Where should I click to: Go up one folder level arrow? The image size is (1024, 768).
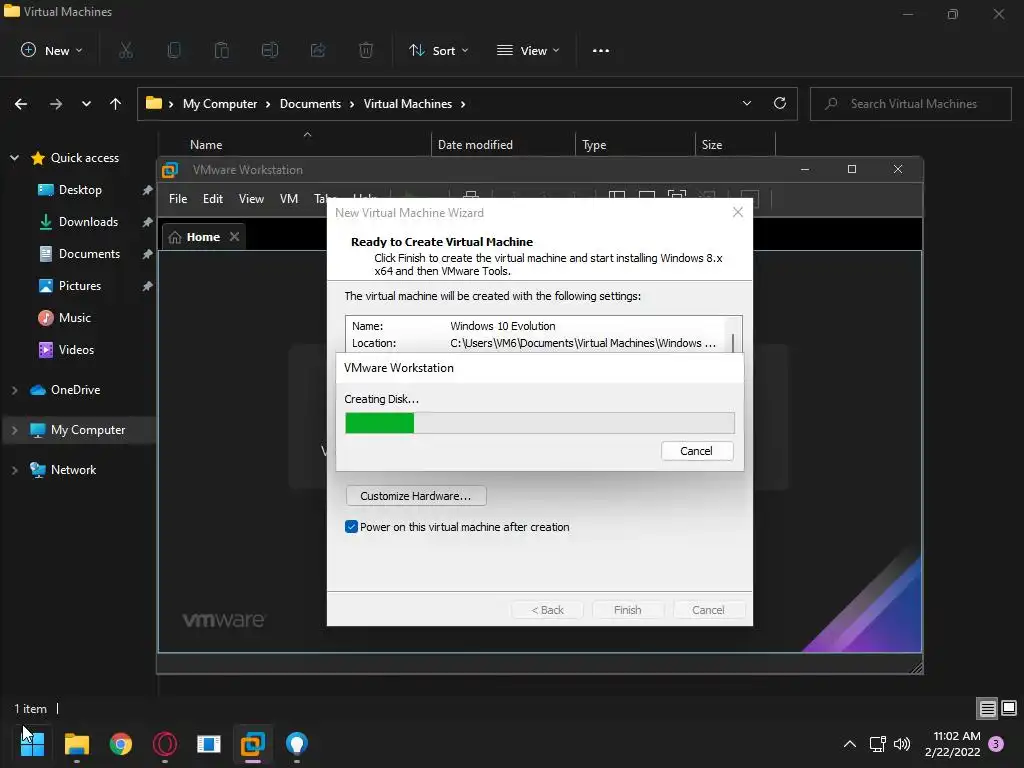point(116,104)
